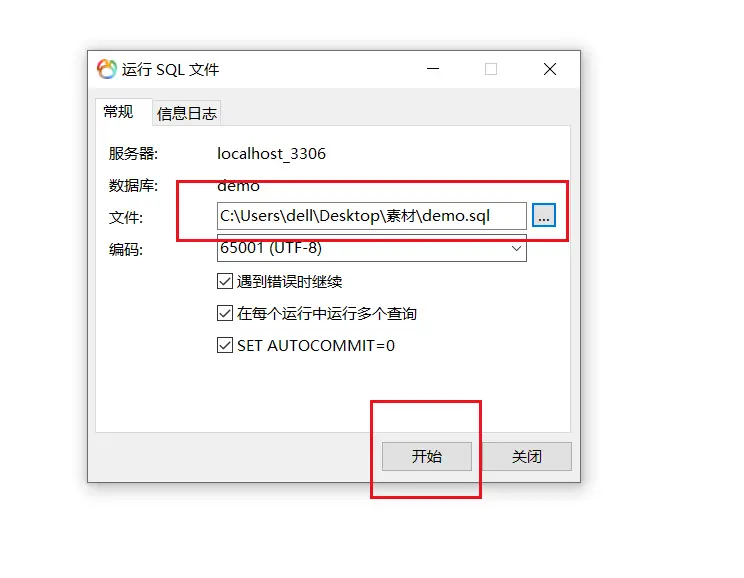Click the 开始 button to run SQL
Image resolution: width=744 pixels, height=578 pixels.
427,457
